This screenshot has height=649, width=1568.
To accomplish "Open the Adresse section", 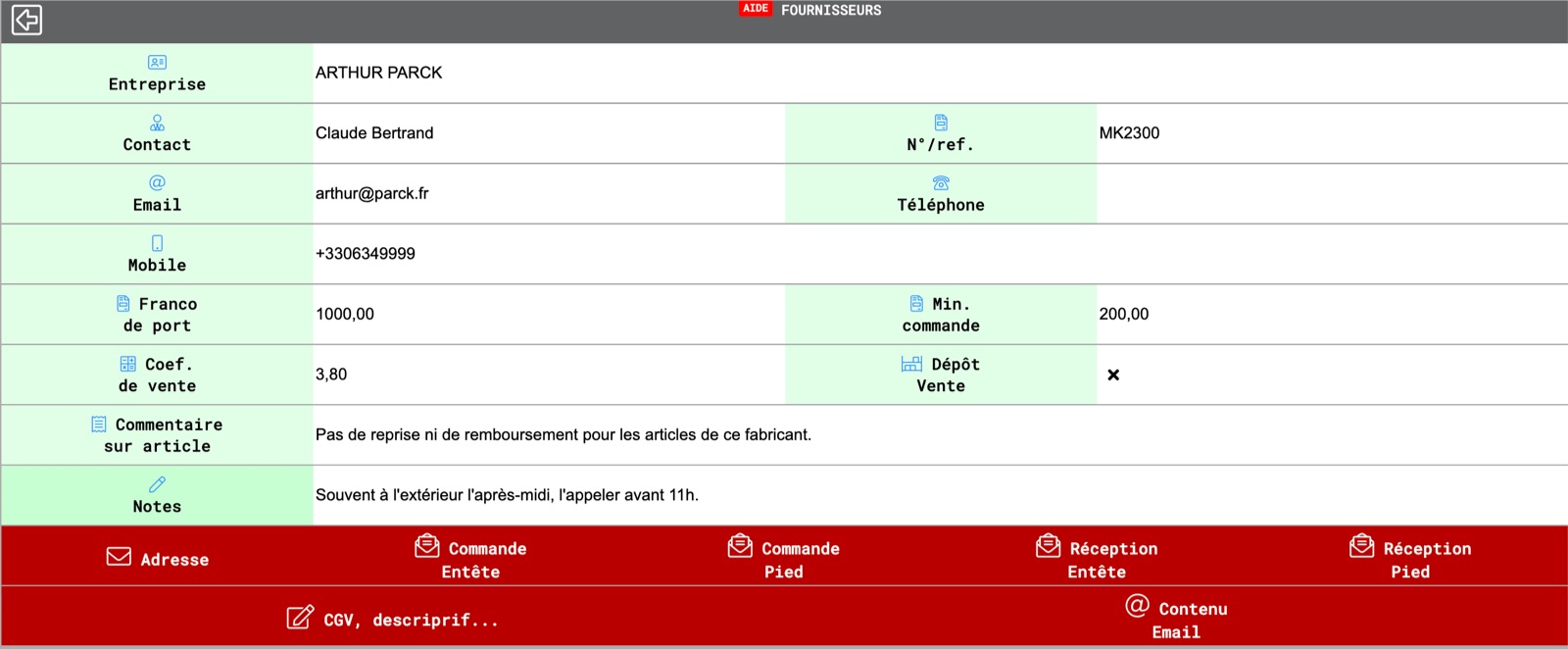I will pyautogui.click(x=158, y=558).
